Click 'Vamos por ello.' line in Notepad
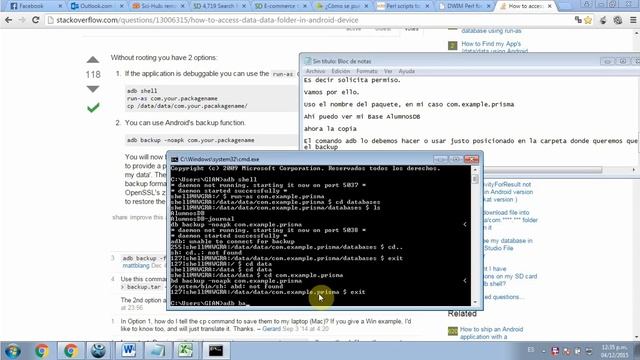The width and height of the screenshot is (640, 360). tap(331, 92)
